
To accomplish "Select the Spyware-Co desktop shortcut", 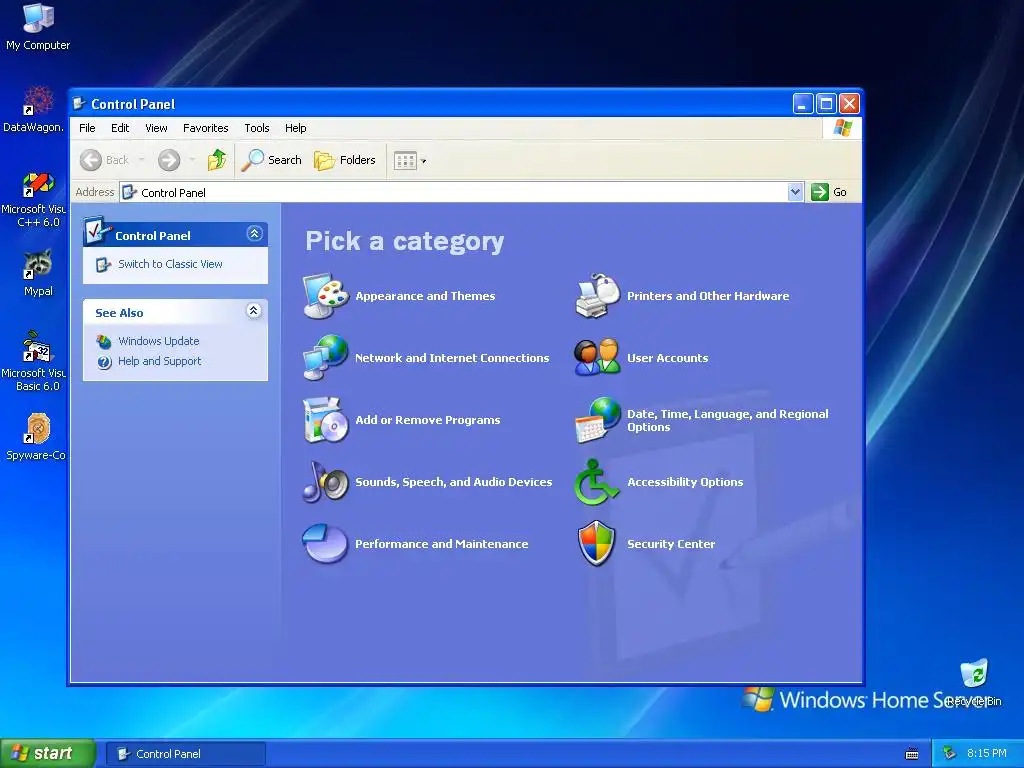I will (x=35, y=437).
